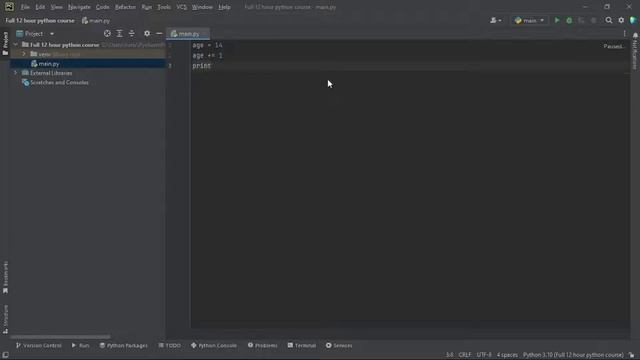Click the 'print' text on line 3
Image resolution: width=640 pixels, height=360 pixels.
tap(202, 66)
